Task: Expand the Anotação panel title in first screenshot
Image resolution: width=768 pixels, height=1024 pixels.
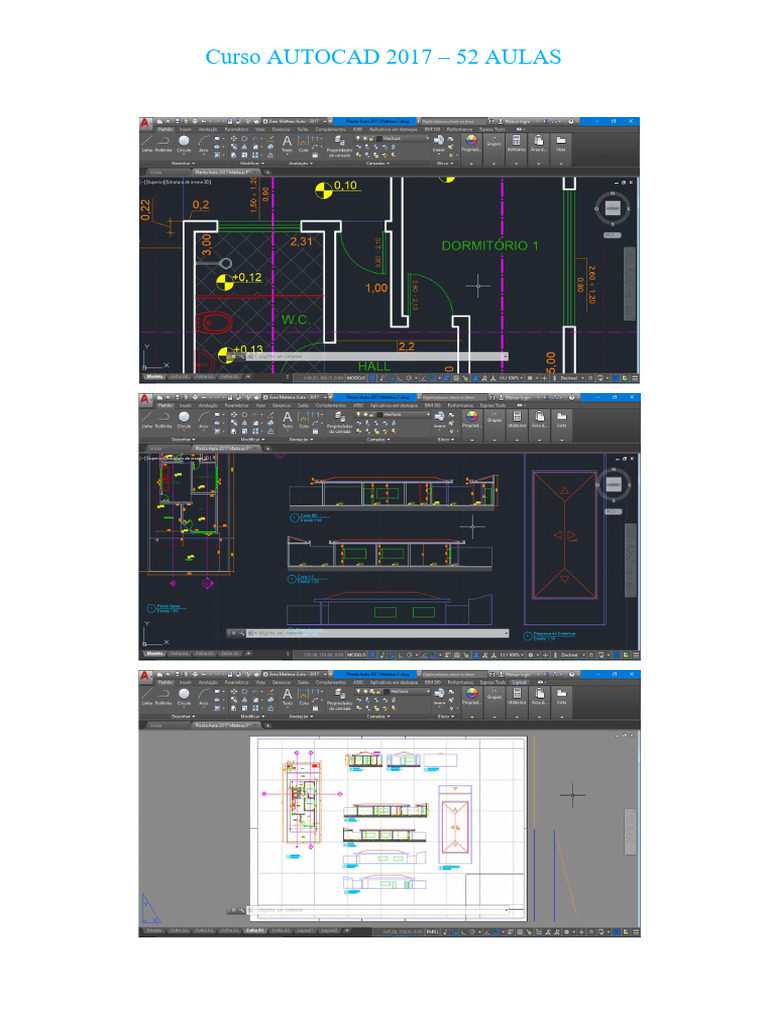Action: click(x=300, y=163)
